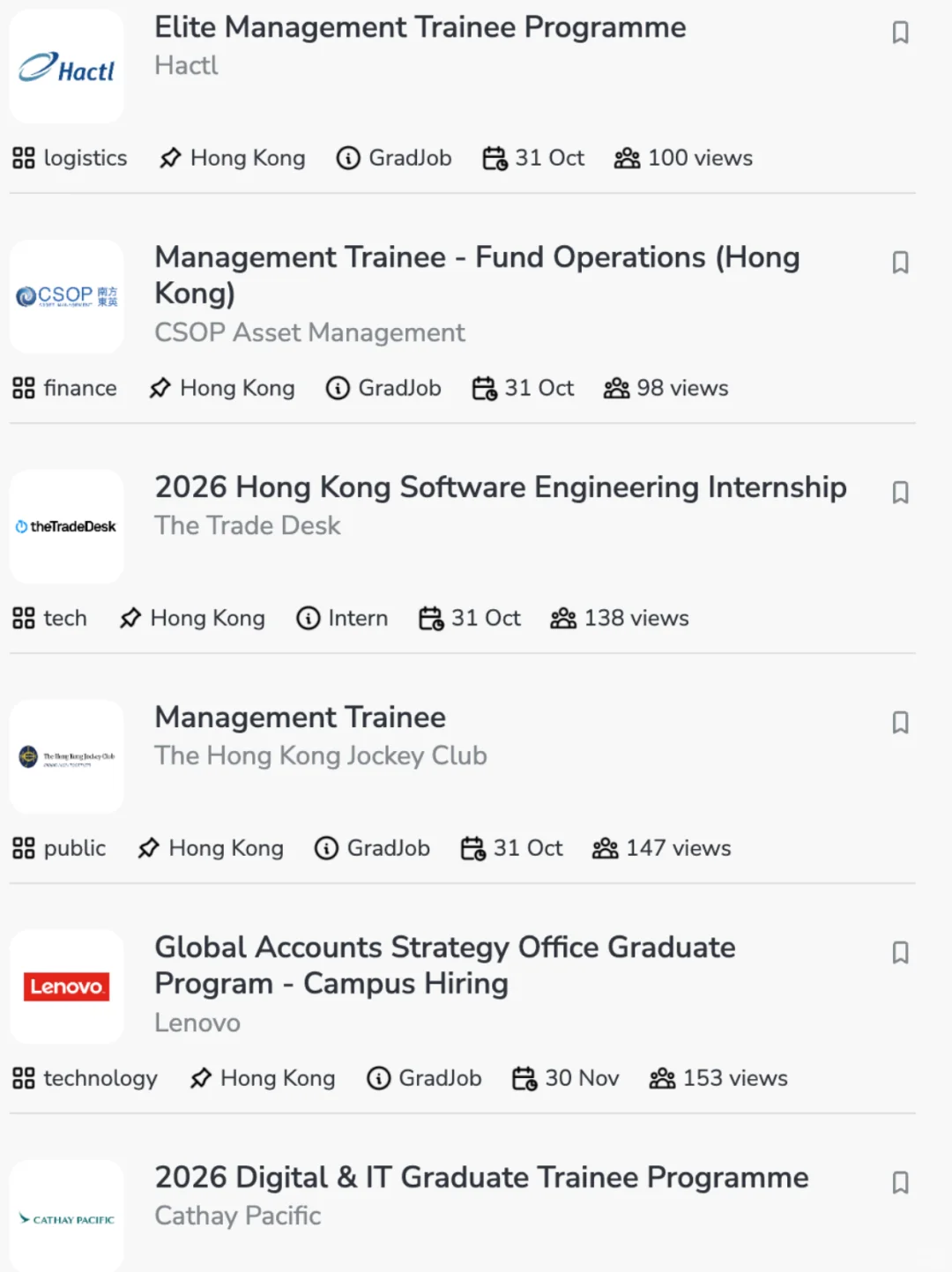This screenshot has height=1272, width=952.
Task: Click the Hactl company logo
Action: 67,67
